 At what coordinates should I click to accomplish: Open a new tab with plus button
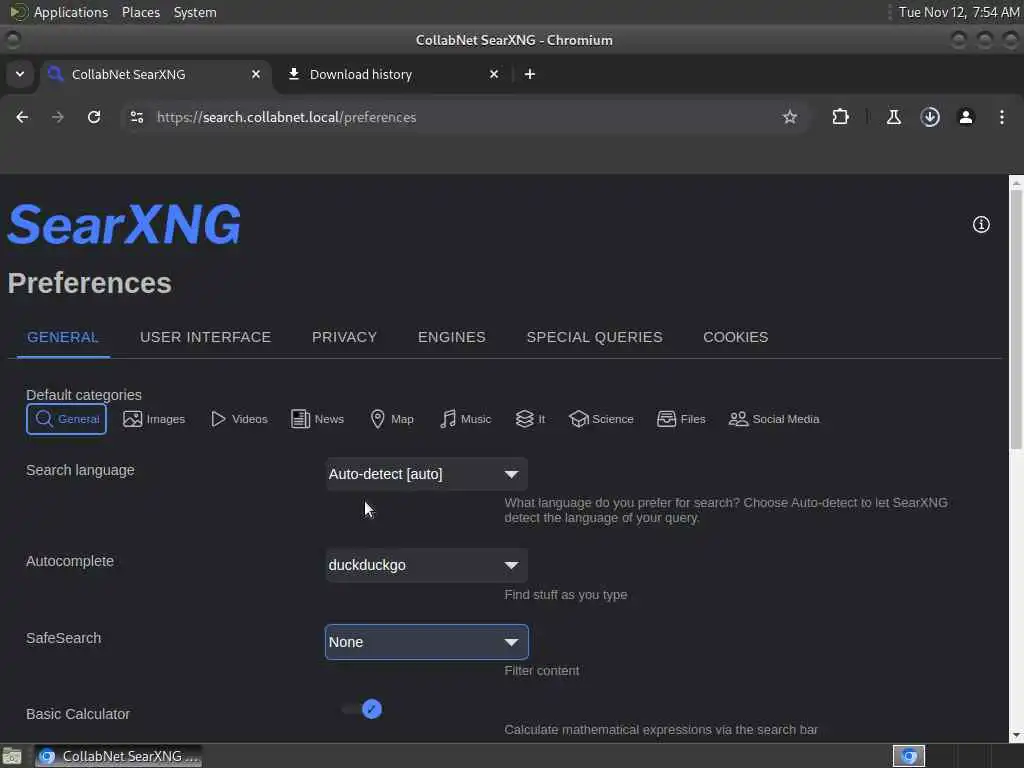tap(530, 74)
